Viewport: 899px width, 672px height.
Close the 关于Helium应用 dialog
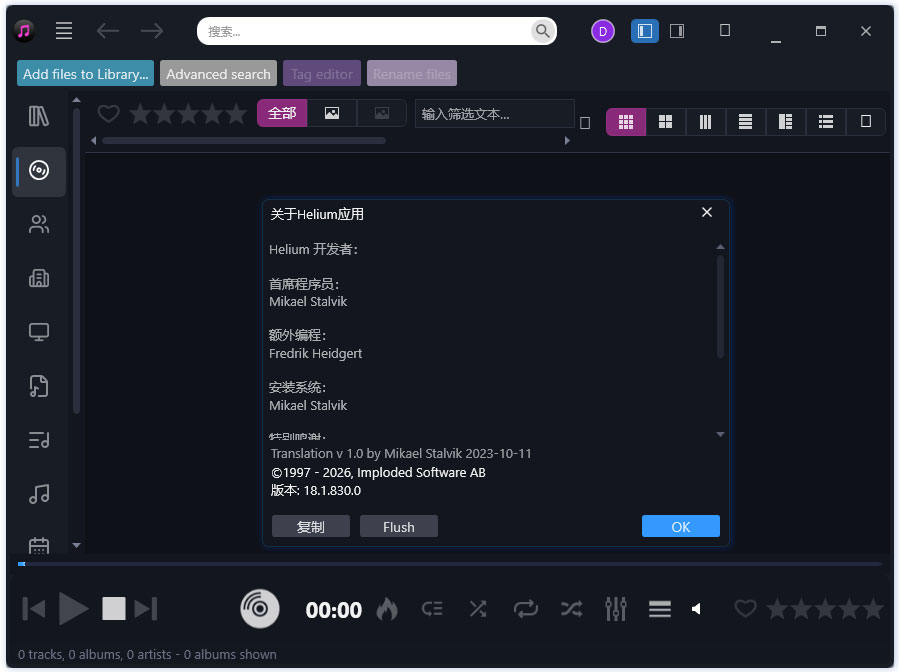coord(707,212)
